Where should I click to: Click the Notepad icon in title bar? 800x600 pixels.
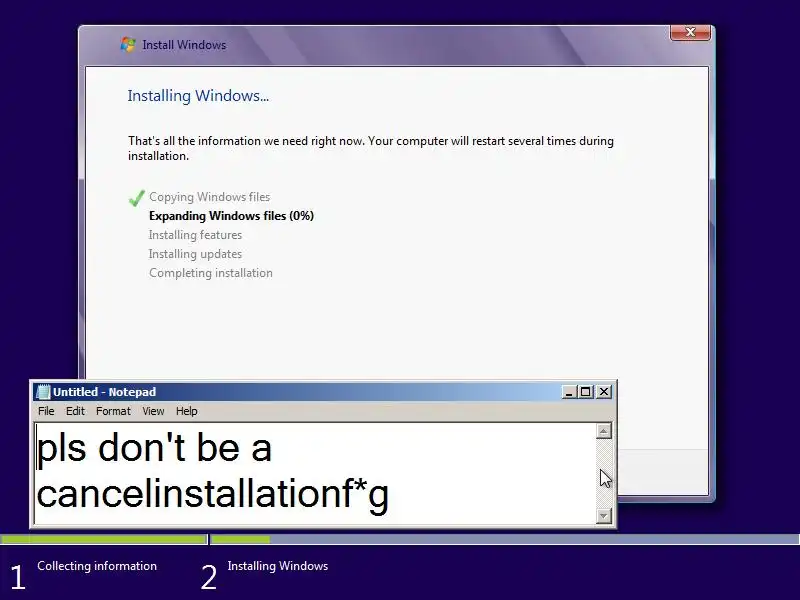pos(44,392)
